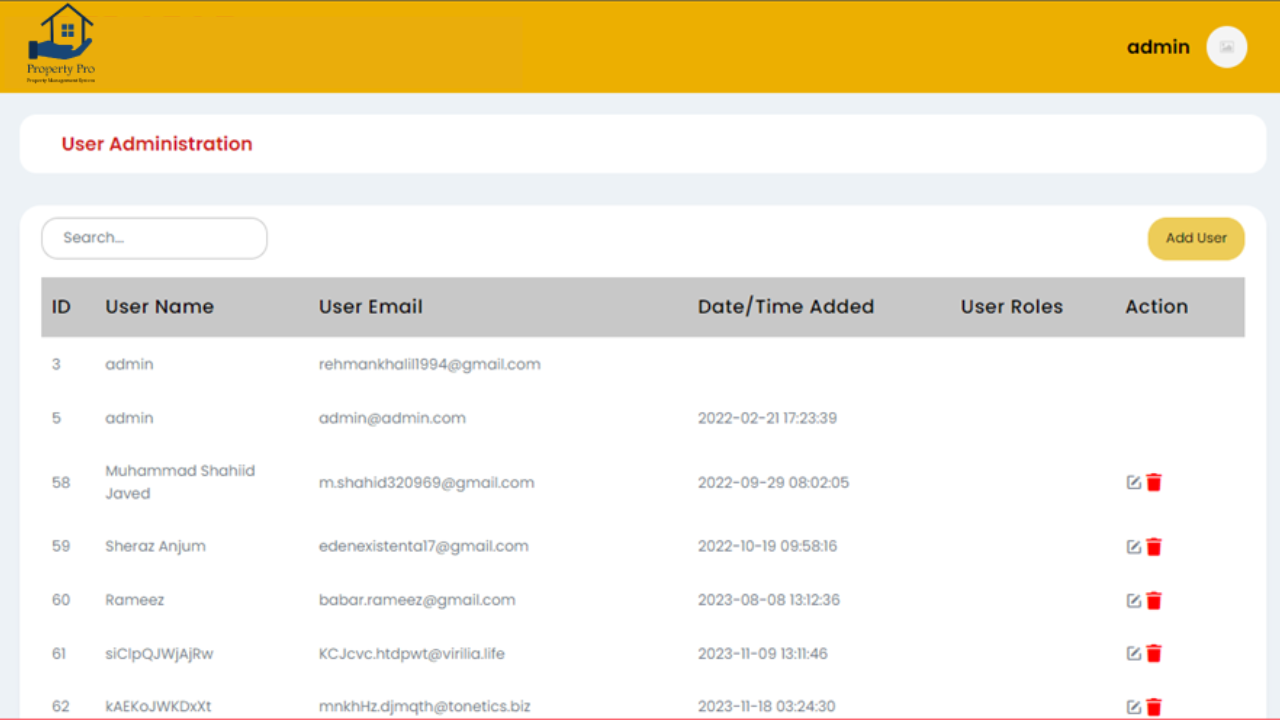
Task: Click the Add User button
Action: pos(1195,239)
